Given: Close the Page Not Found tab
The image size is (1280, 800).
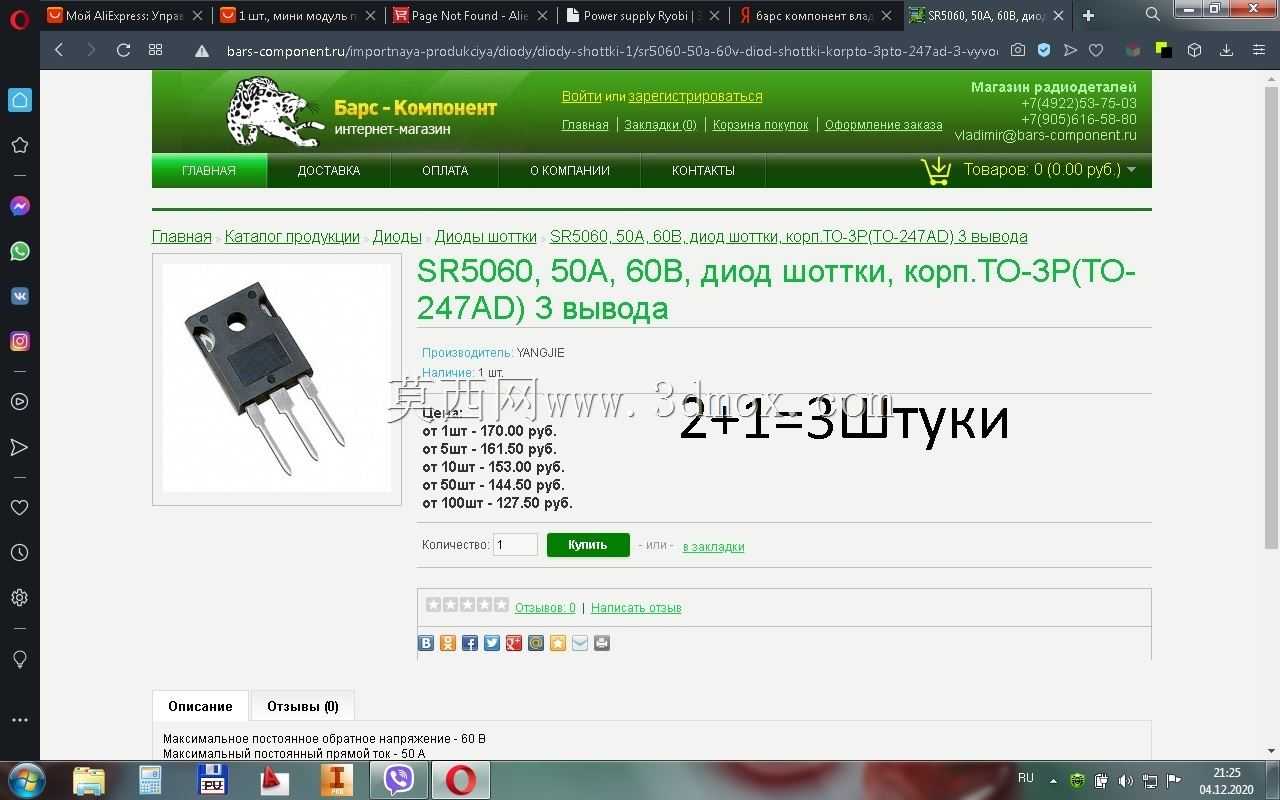Looking at the screenshot, I should coord(541,15).
